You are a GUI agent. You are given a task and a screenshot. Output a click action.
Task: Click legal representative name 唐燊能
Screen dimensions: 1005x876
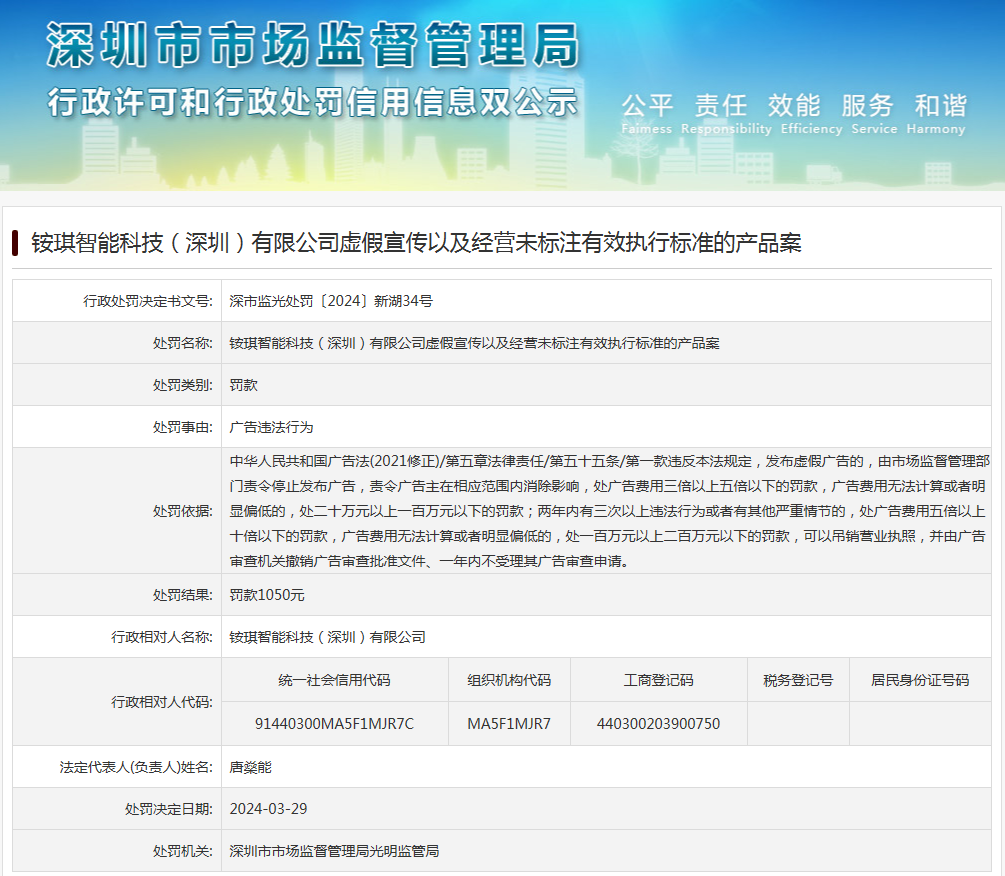pos(250,767)
